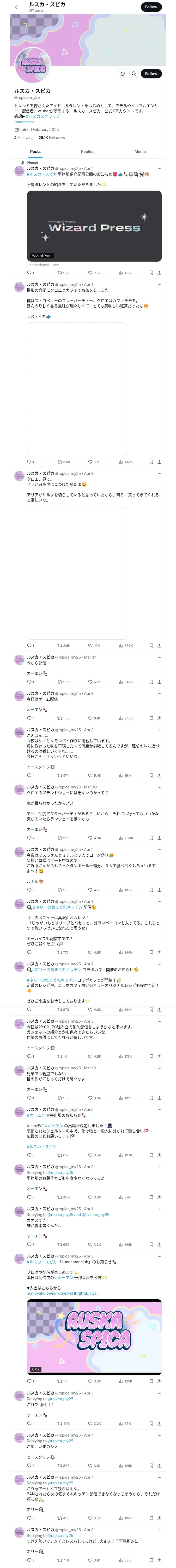Open the Wizard Press article card

[x=94, y=226]
